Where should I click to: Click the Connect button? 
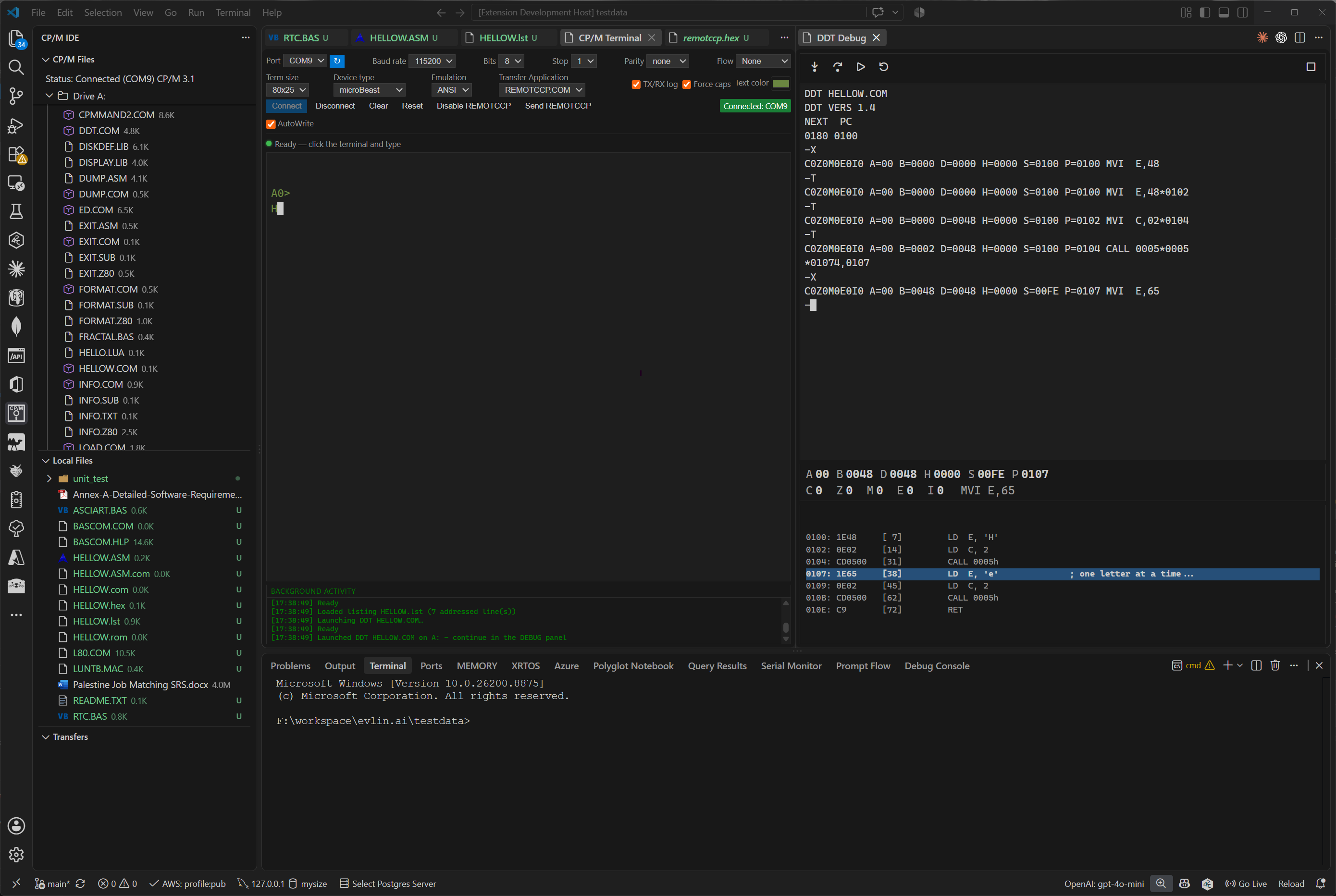[286, 106]
